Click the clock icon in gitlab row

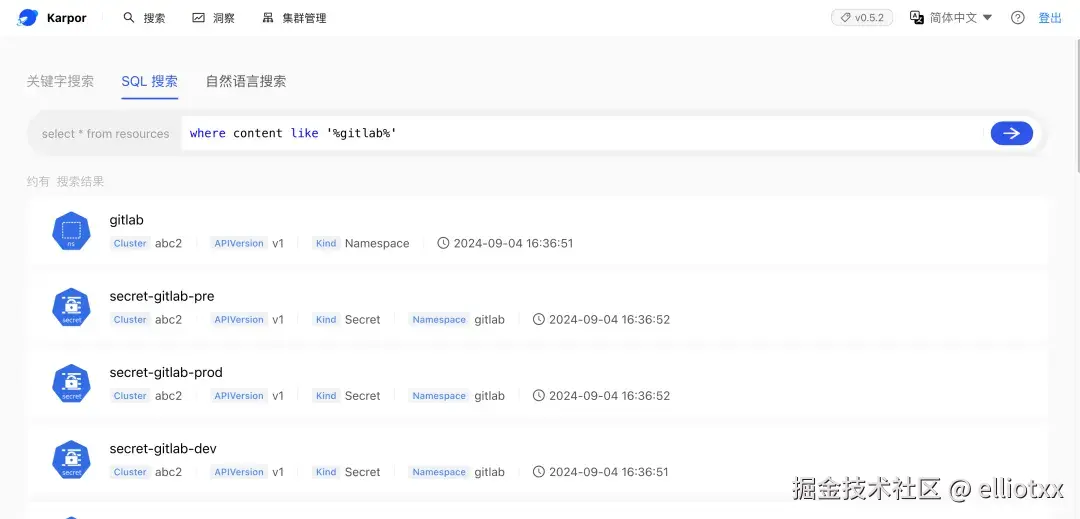click(444, 243)
